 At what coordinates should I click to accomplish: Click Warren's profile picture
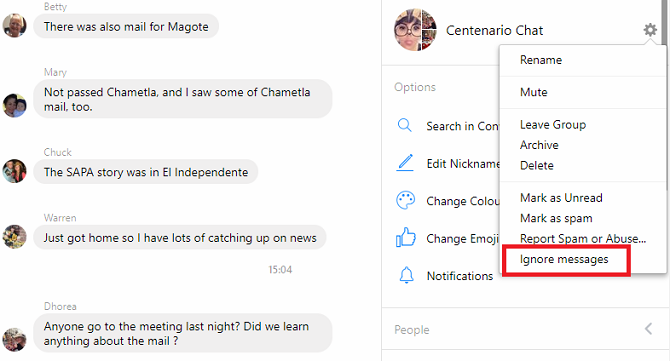click(x=15, y=237)
